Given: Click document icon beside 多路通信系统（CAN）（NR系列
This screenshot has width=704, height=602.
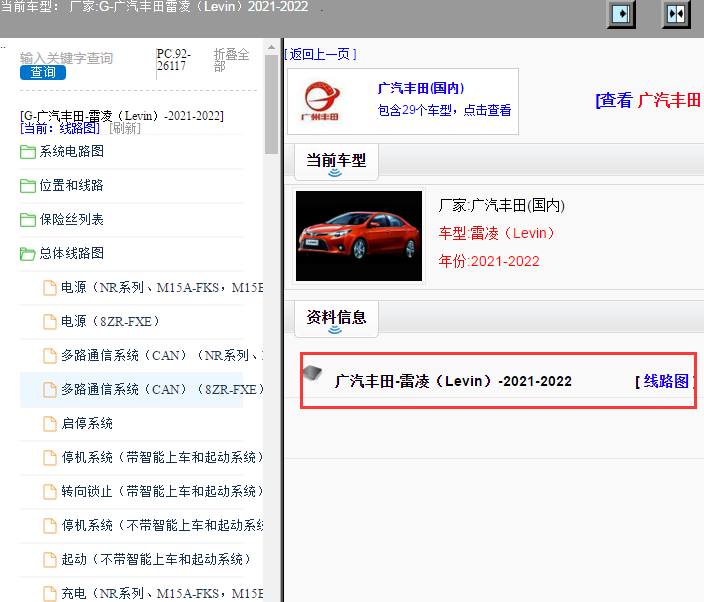Looking at the screenshot, I should coord(49,356).
